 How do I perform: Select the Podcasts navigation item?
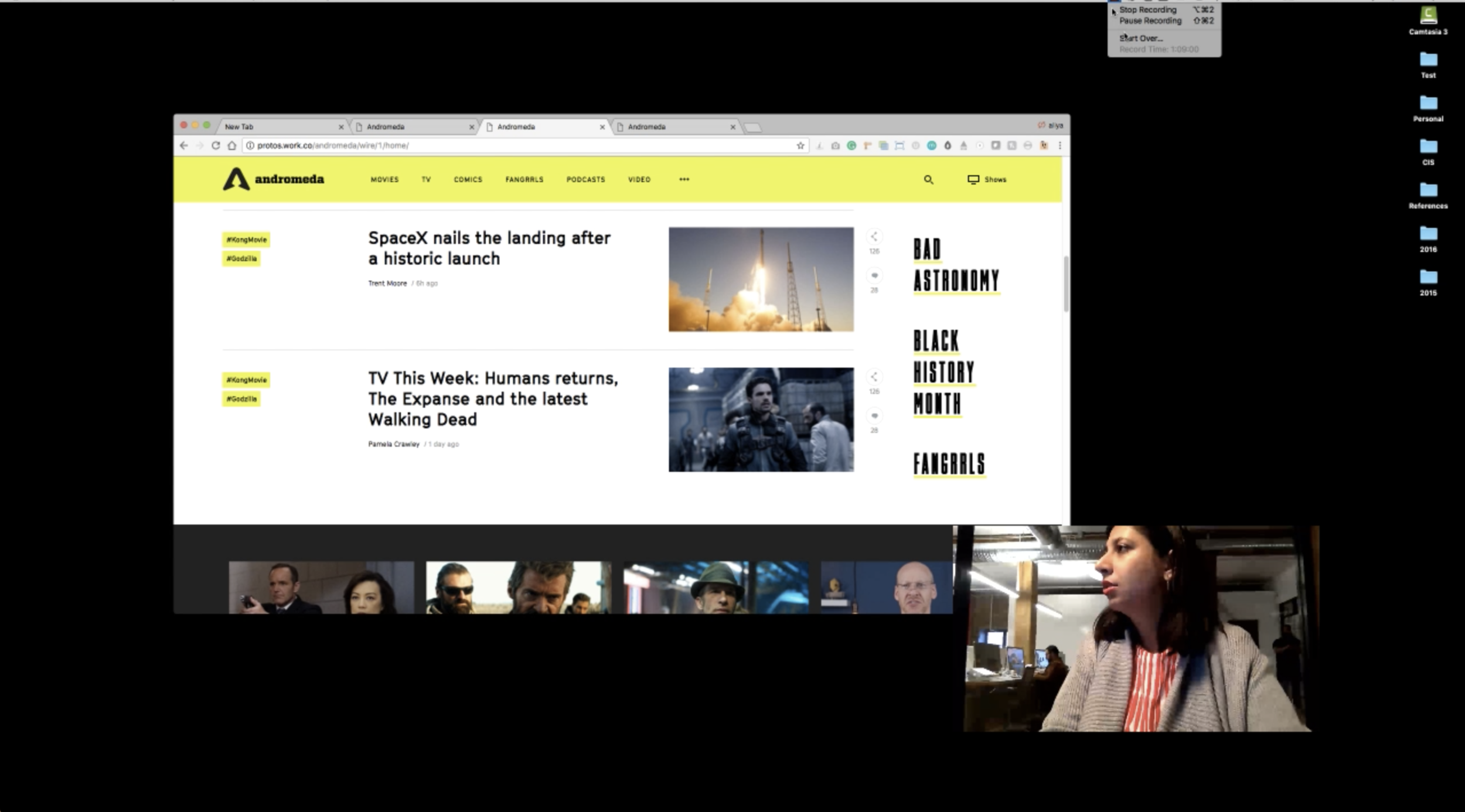(x=585, y=180)
